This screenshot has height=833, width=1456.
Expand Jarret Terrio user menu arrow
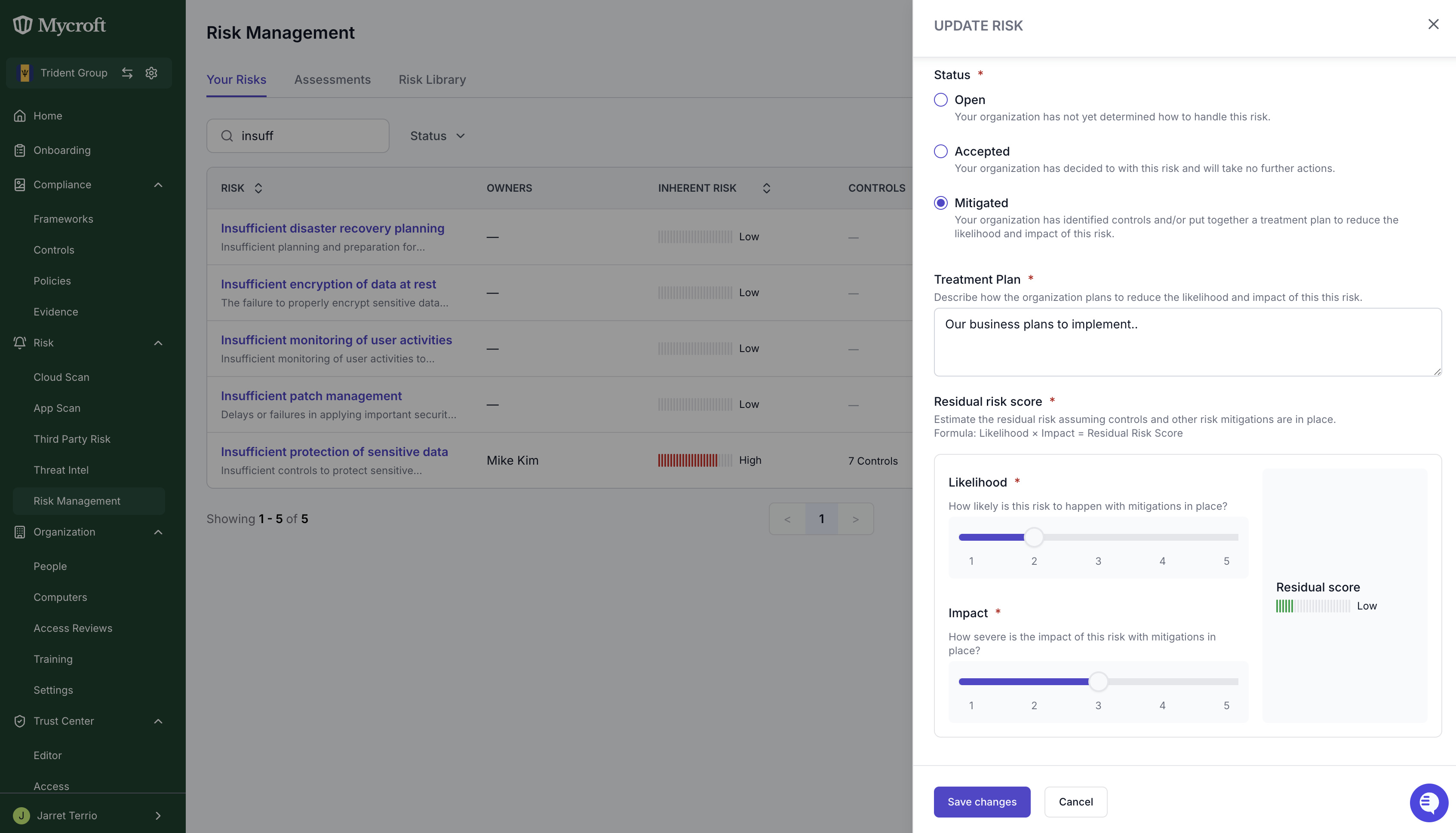pos(158,815)
